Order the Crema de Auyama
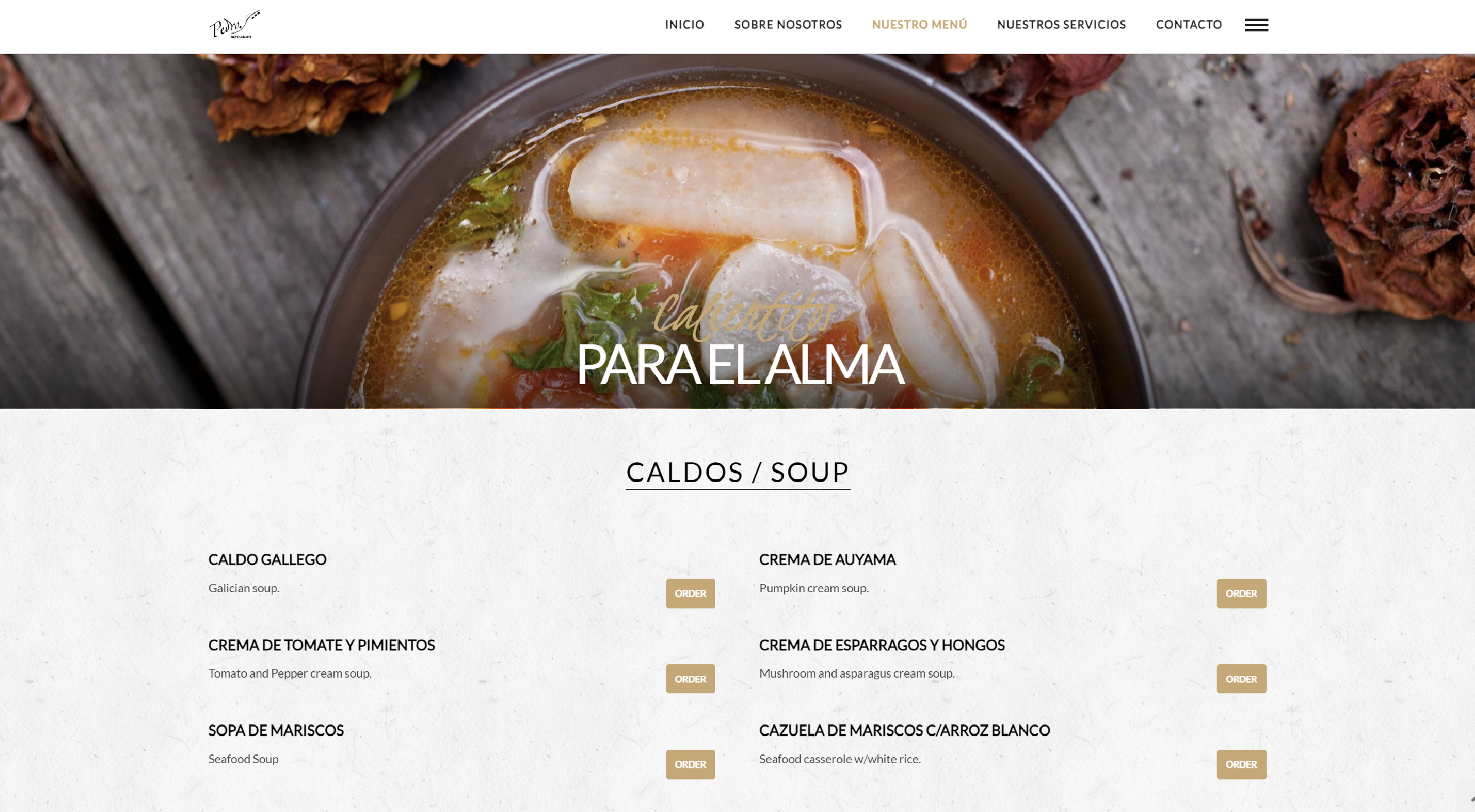Image resolution: width=1475 pixels, height=812 pixels. pyautogui.click(x=1241, y=593)
